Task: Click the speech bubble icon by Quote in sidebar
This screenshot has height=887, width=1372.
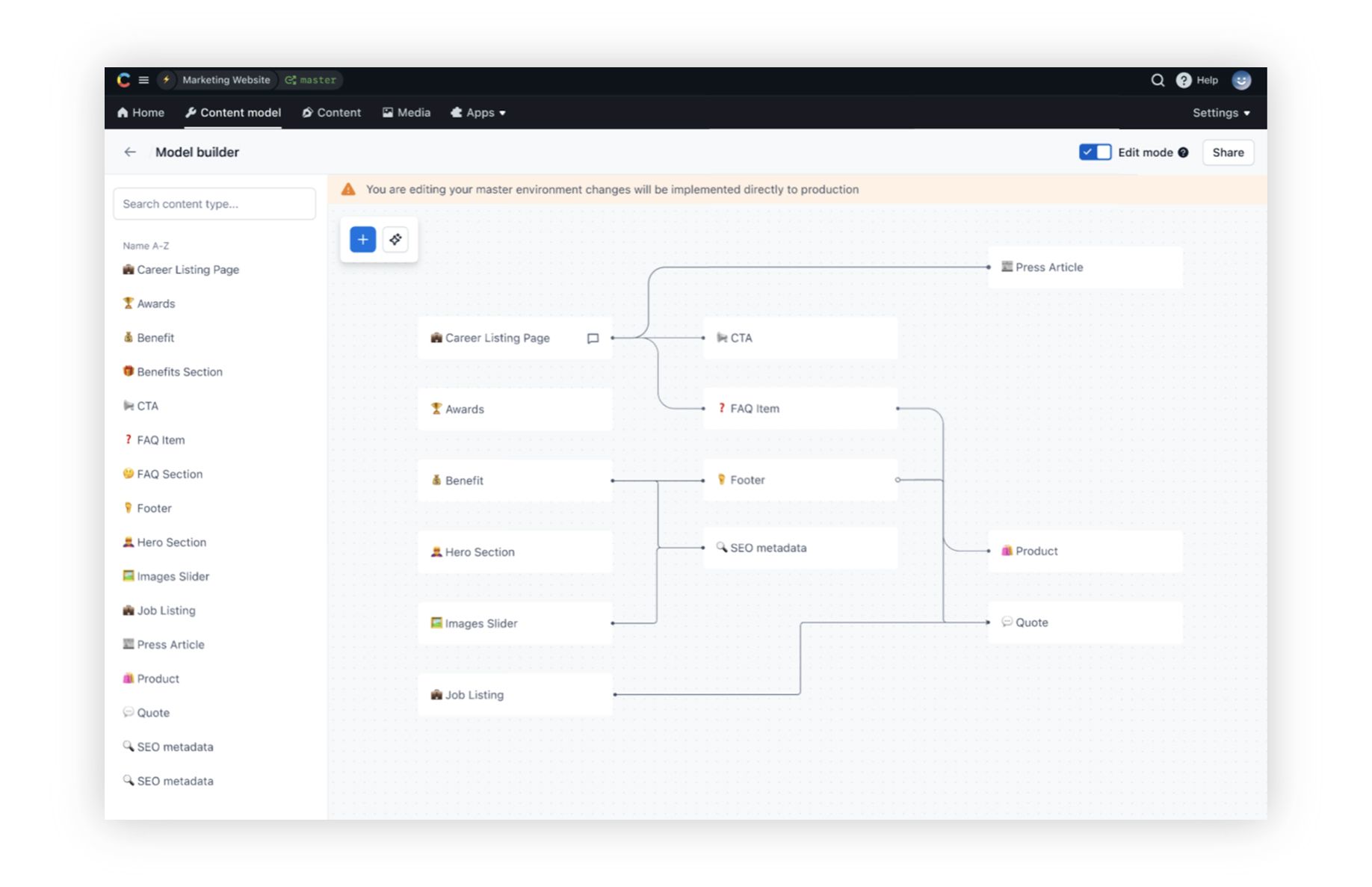Action: click(x=128, y=711)
